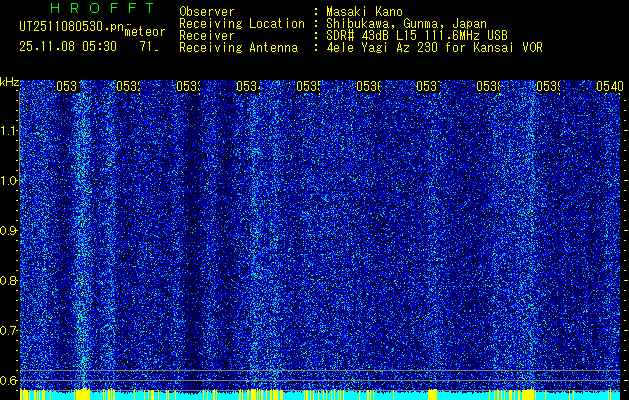This screenshot has width=629, height=400.
Task: Click the 0539 time marker
Action: pyautogui.click(x=548, y=86)
